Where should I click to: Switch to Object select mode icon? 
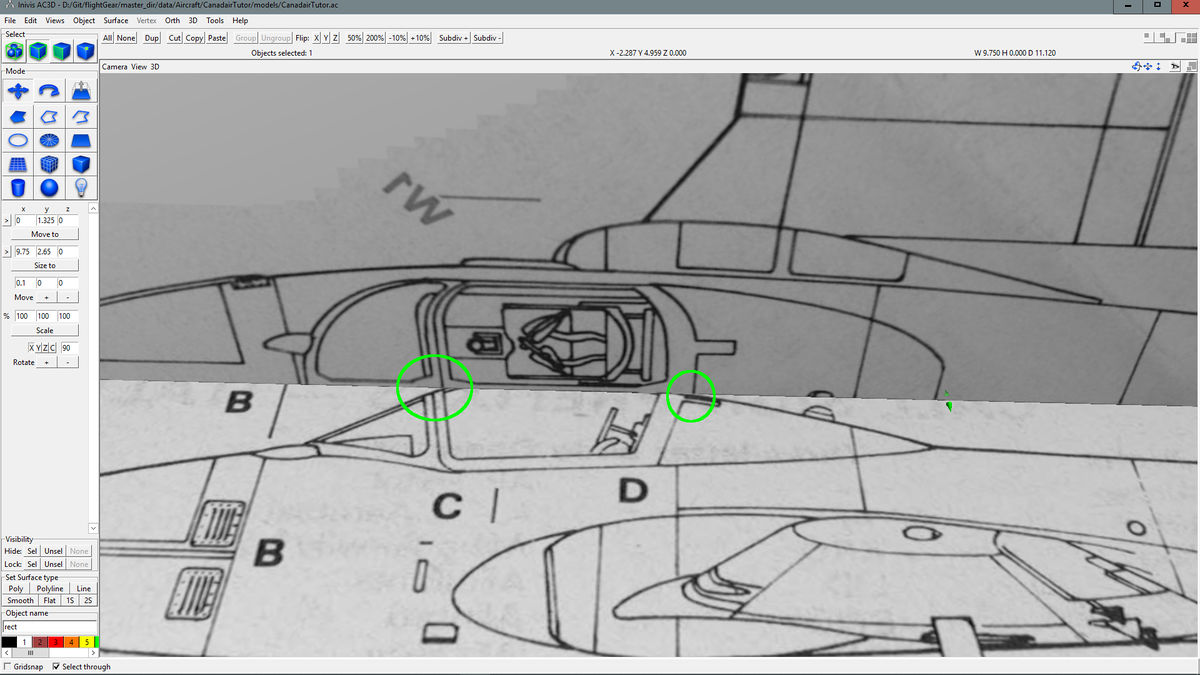pyautogui.click(x=39, y=50)
